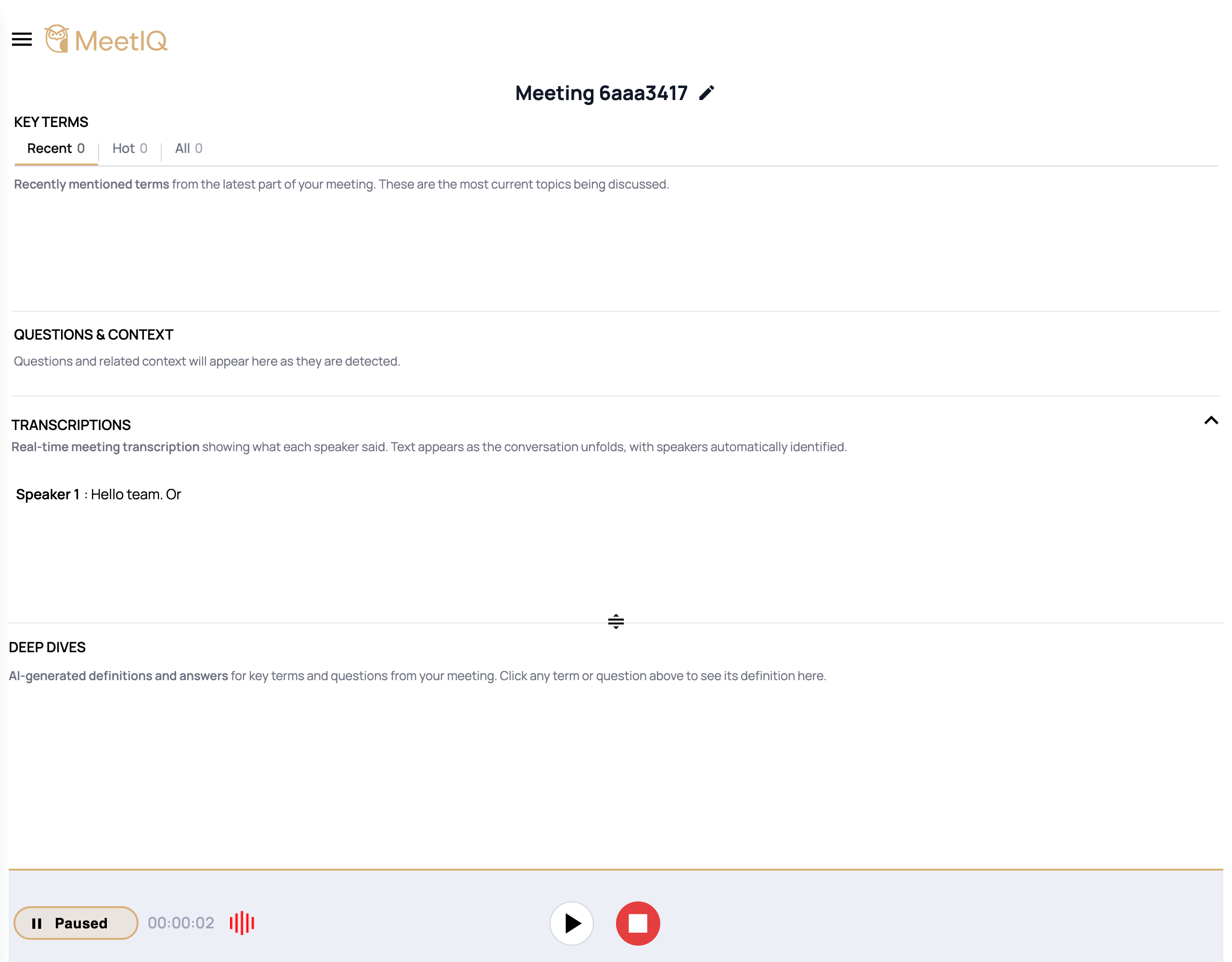Collapse the Transcriptions section chevron

coord(1210,421)
